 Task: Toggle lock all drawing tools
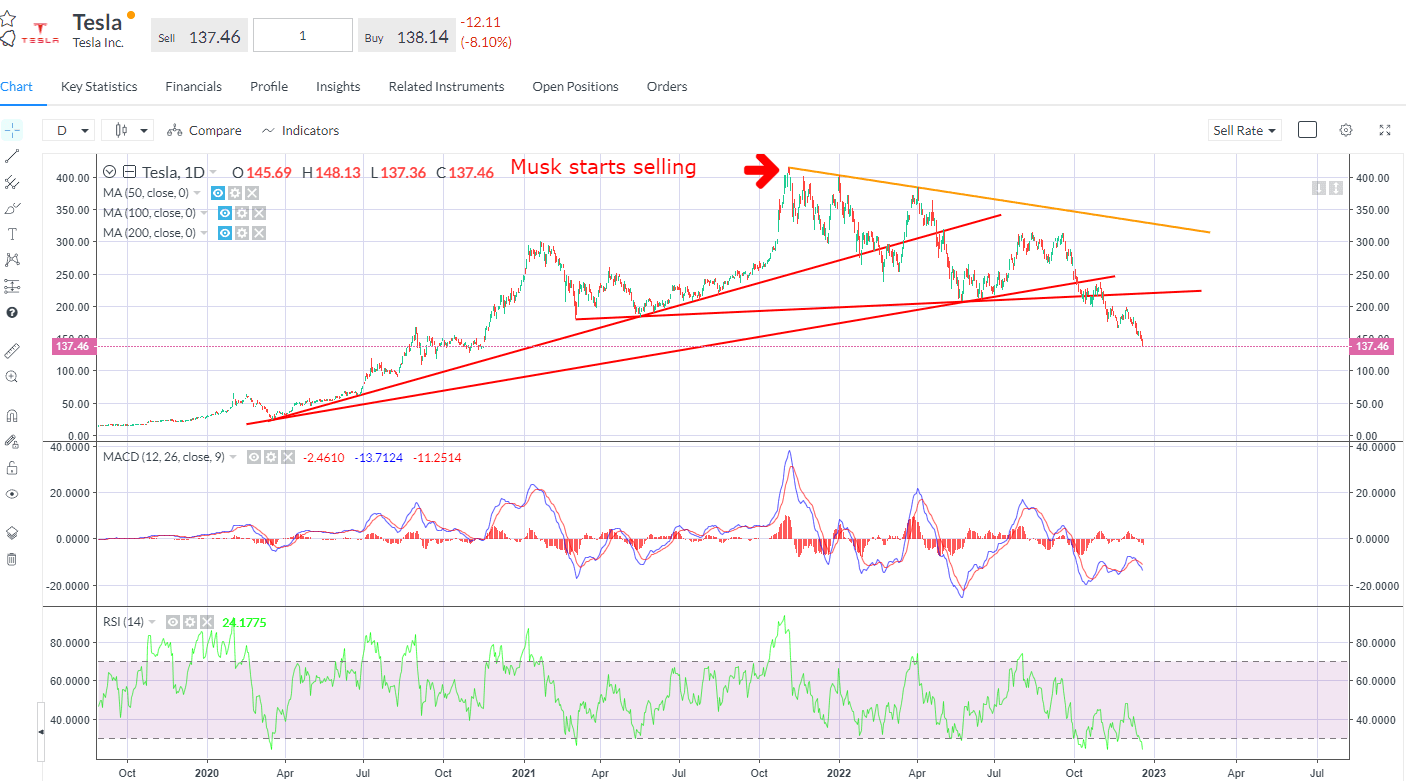[12, 467]
